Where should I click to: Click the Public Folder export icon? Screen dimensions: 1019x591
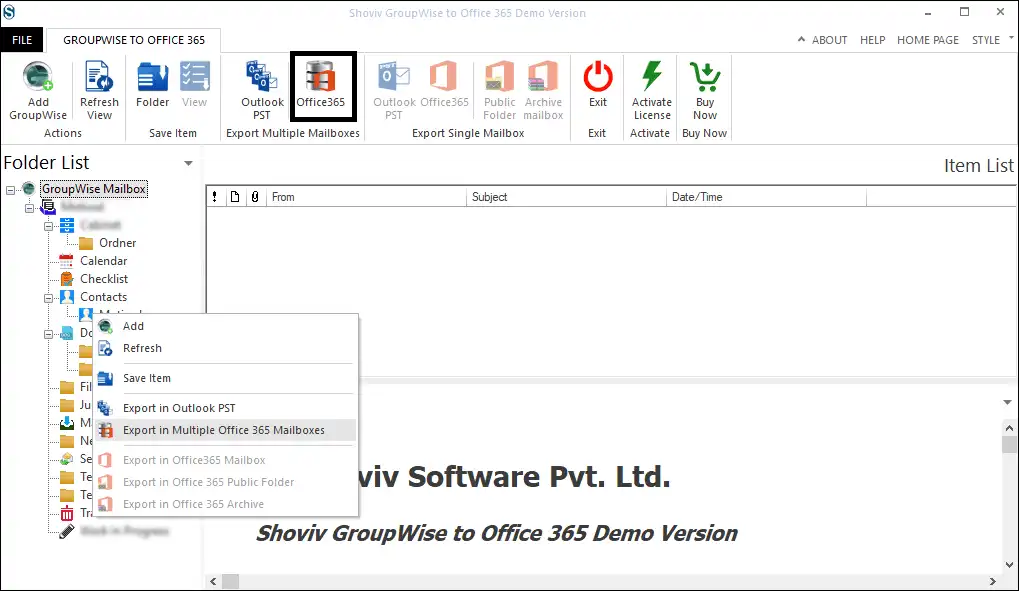click(499, 76)
